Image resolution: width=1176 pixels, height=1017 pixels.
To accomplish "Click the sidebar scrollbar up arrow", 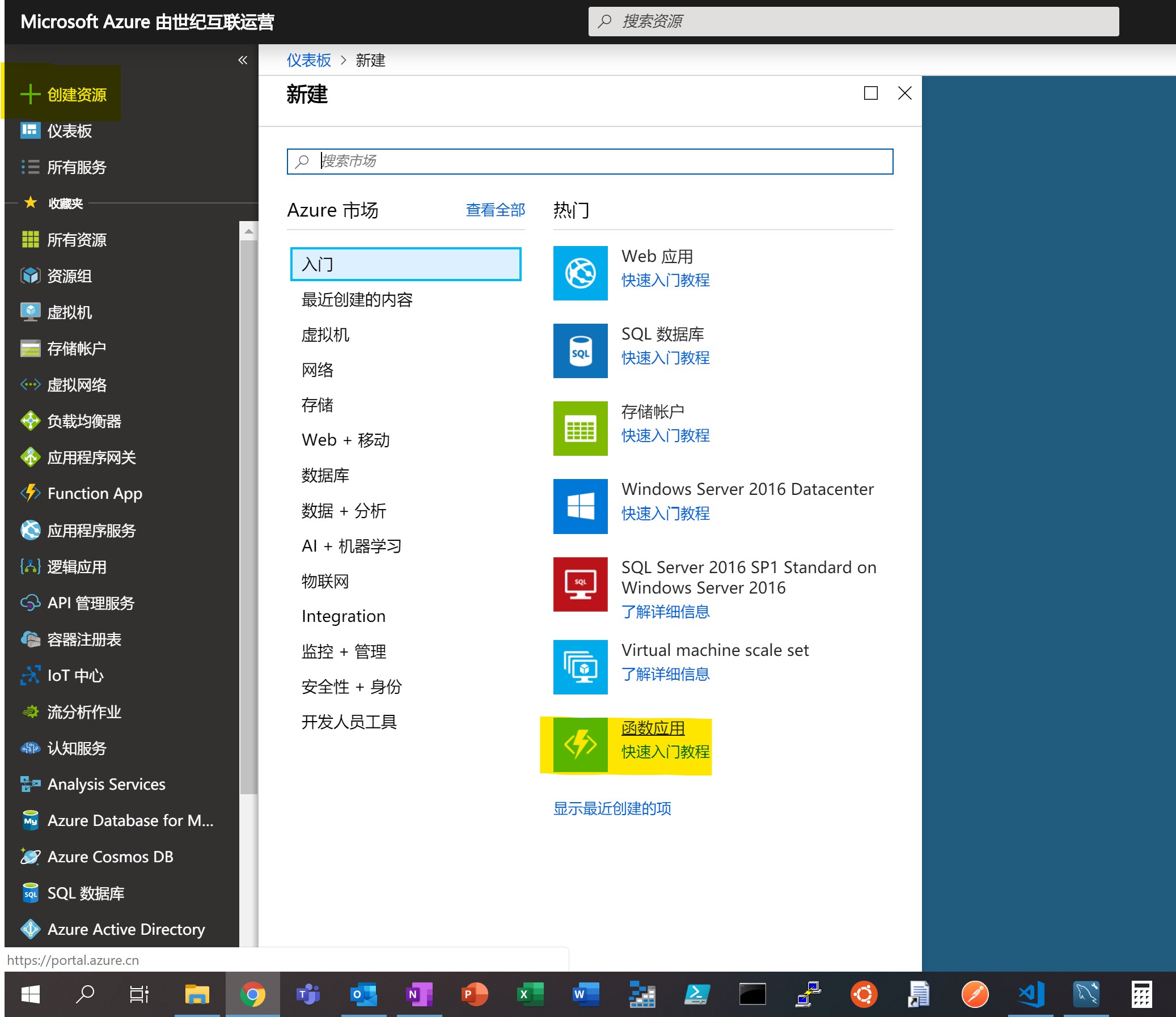I will (248, 231).
